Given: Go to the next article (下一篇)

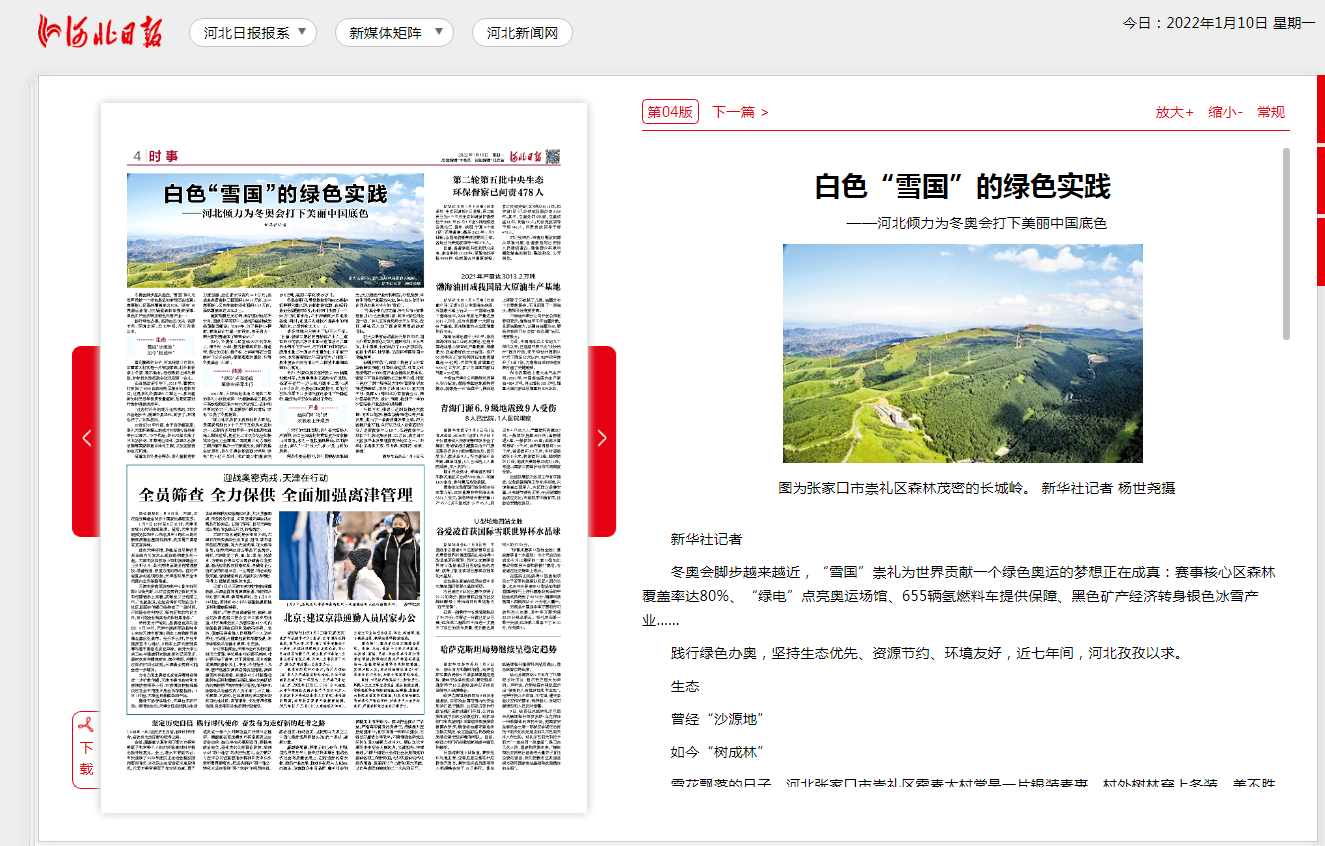Looking at the screenshot, I should [740, 112].
